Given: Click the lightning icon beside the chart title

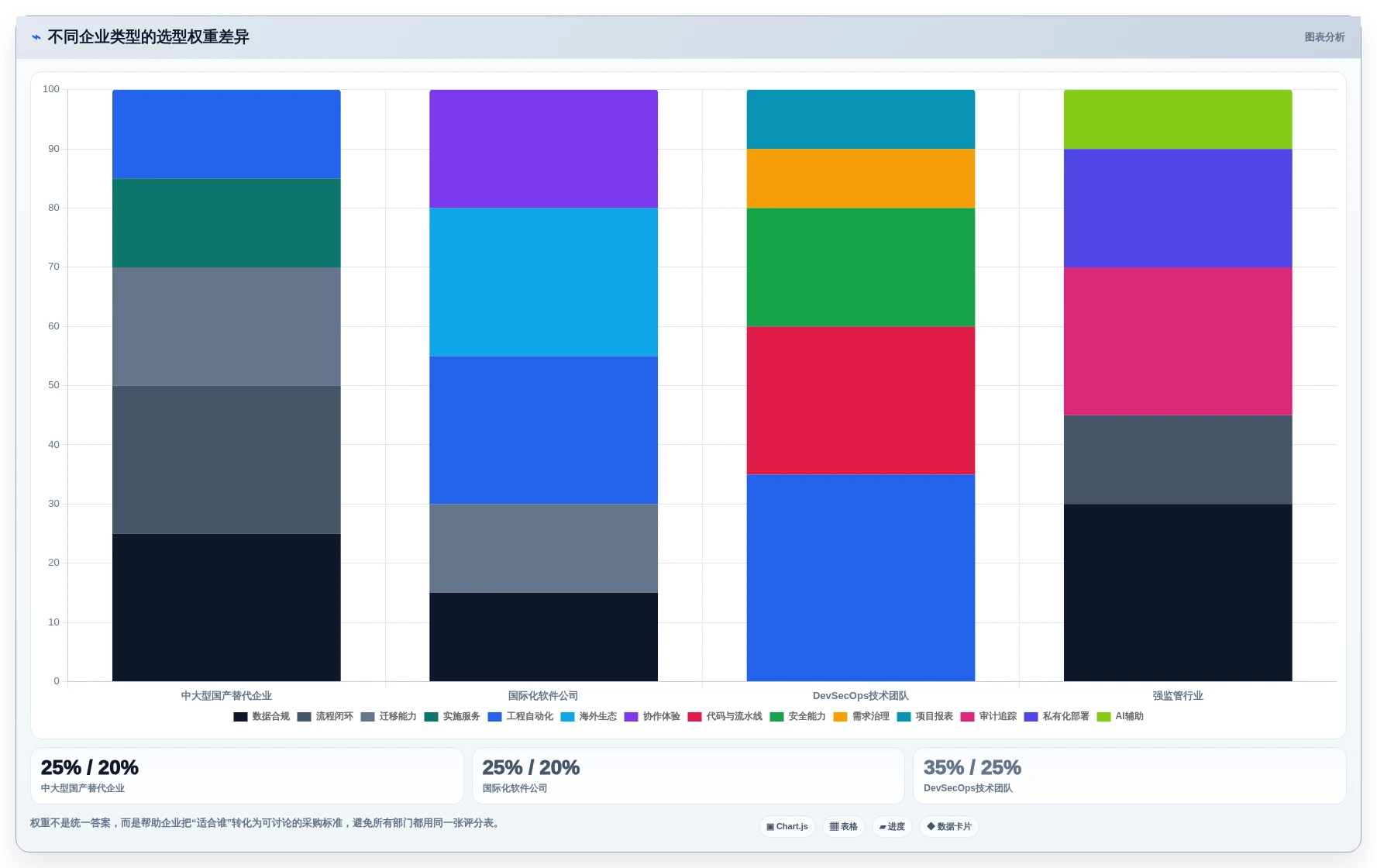Looking at the screenshot, I should tap(36, 37).
